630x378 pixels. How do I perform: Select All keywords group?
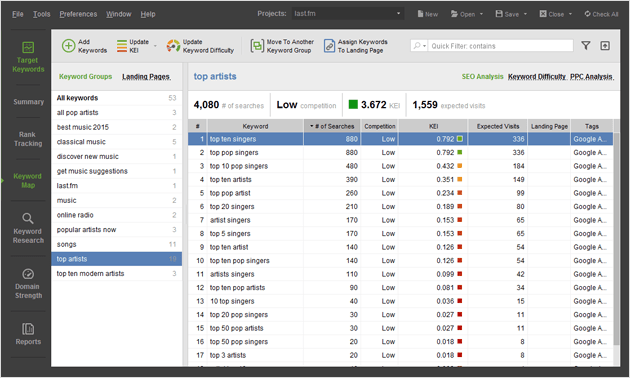click(x=117, y=98)
